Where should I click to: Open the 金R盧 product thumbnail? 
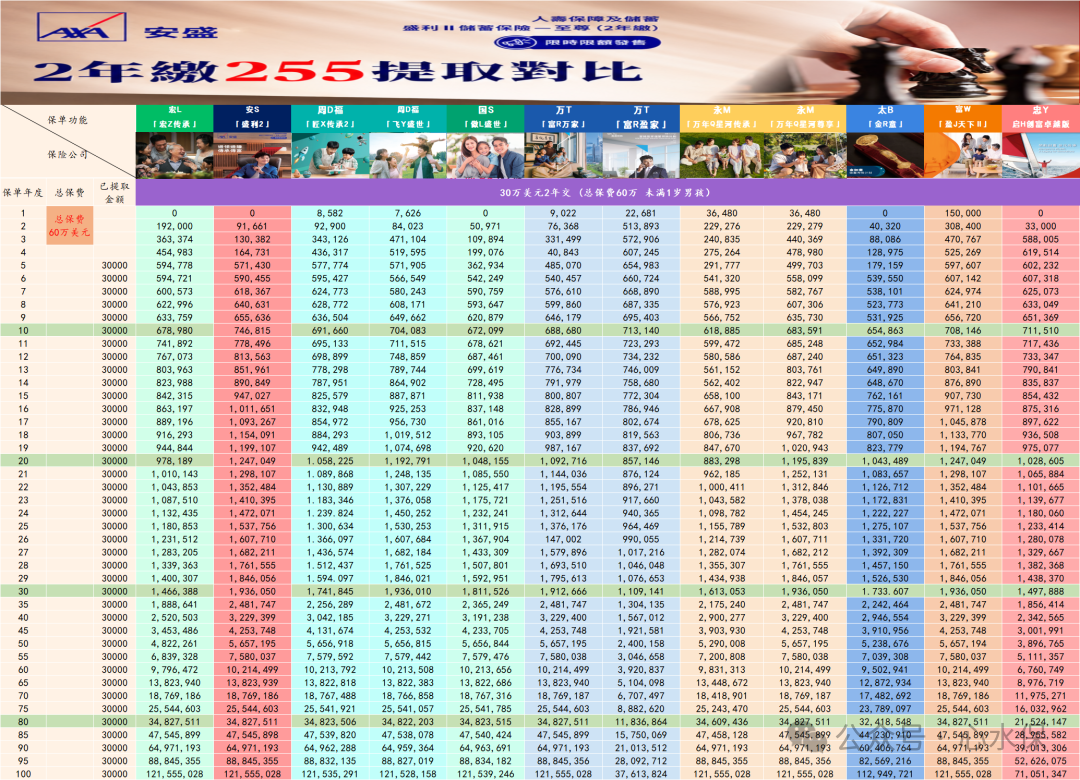[x=885, y=155]
